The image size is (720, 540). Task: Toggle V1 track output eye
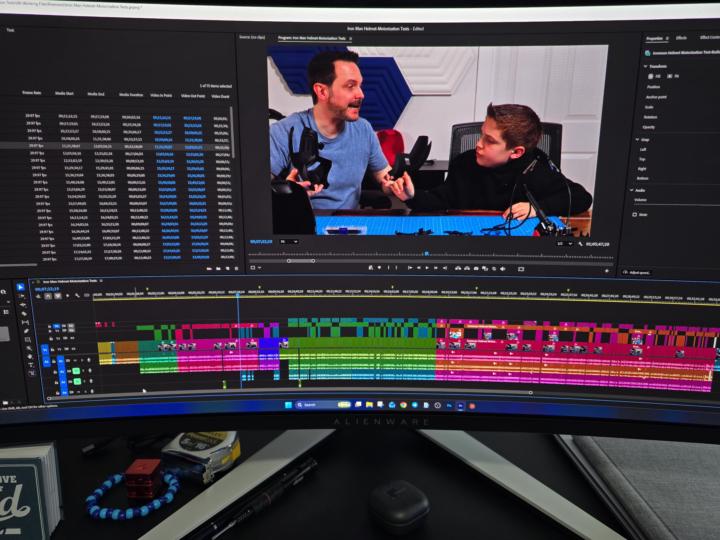73,349
